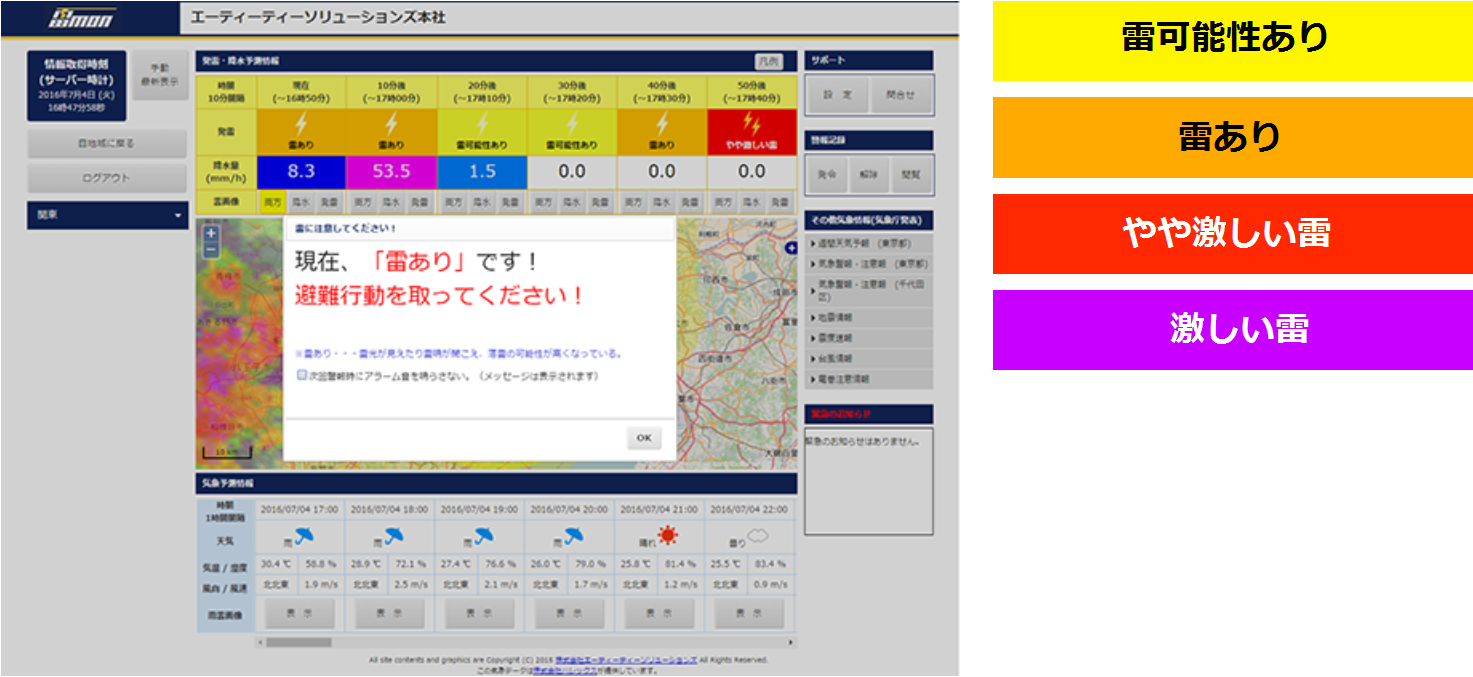1473x677 pixels.
Task: Toggle 発雷 cloud image for 現在 column
Action: point(330,202)
